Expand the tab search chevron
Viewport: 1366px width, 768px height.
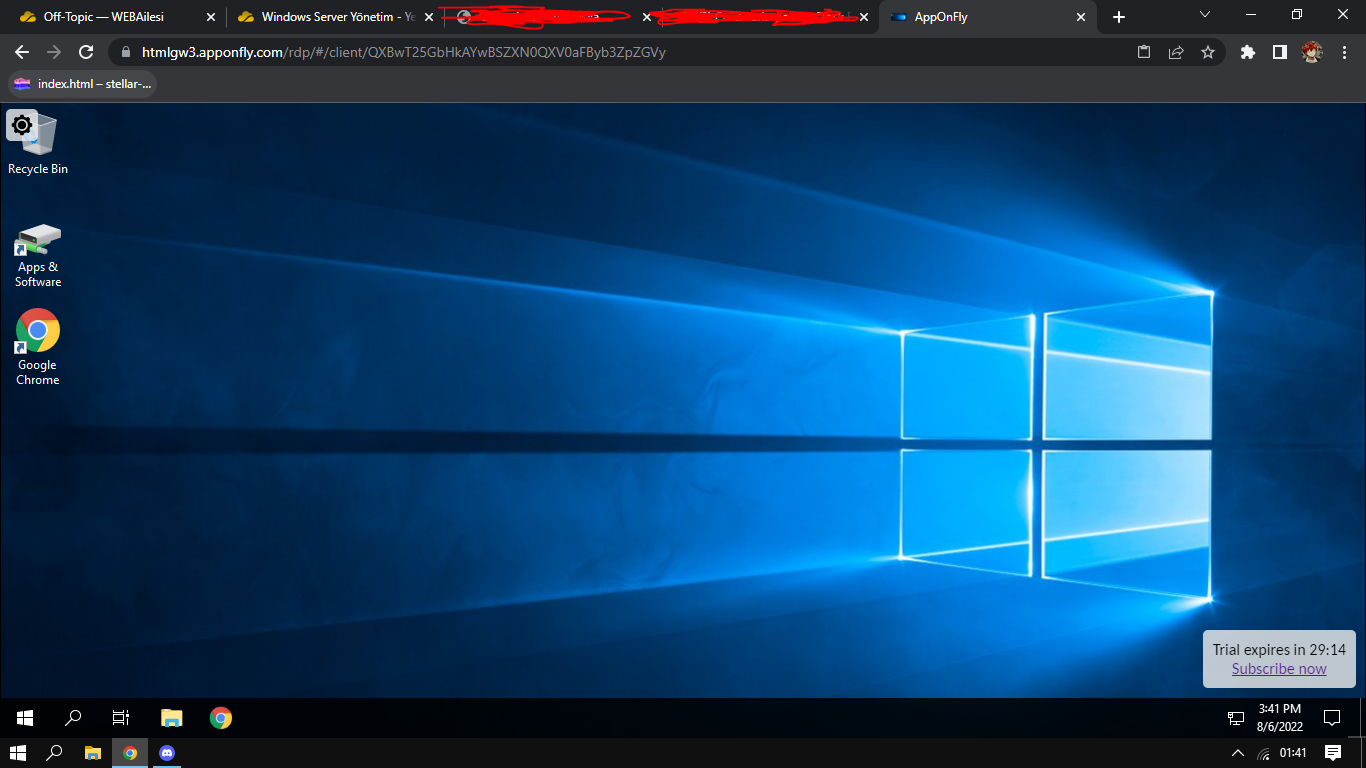click(x=1205, y=15)
